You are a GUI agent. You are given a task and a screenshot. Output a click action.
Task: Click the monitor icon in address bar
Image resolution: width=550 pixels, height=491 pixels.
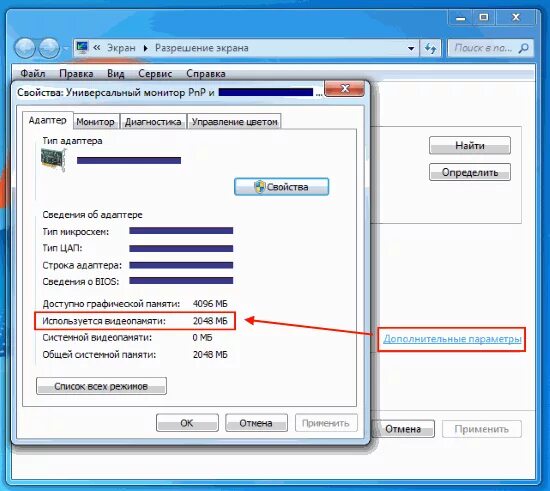coord(82,47)
